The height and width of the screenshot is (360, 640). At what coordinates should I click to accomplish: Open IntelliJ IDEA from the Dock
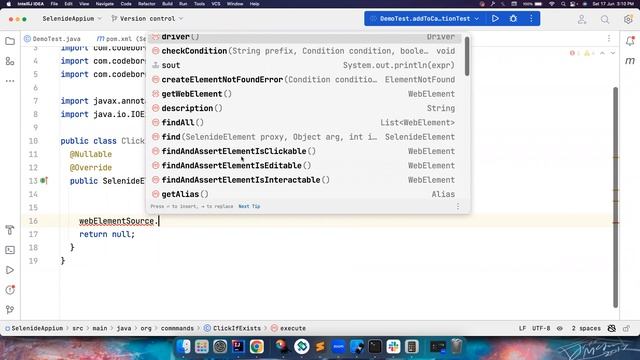[x=238, y=347]
